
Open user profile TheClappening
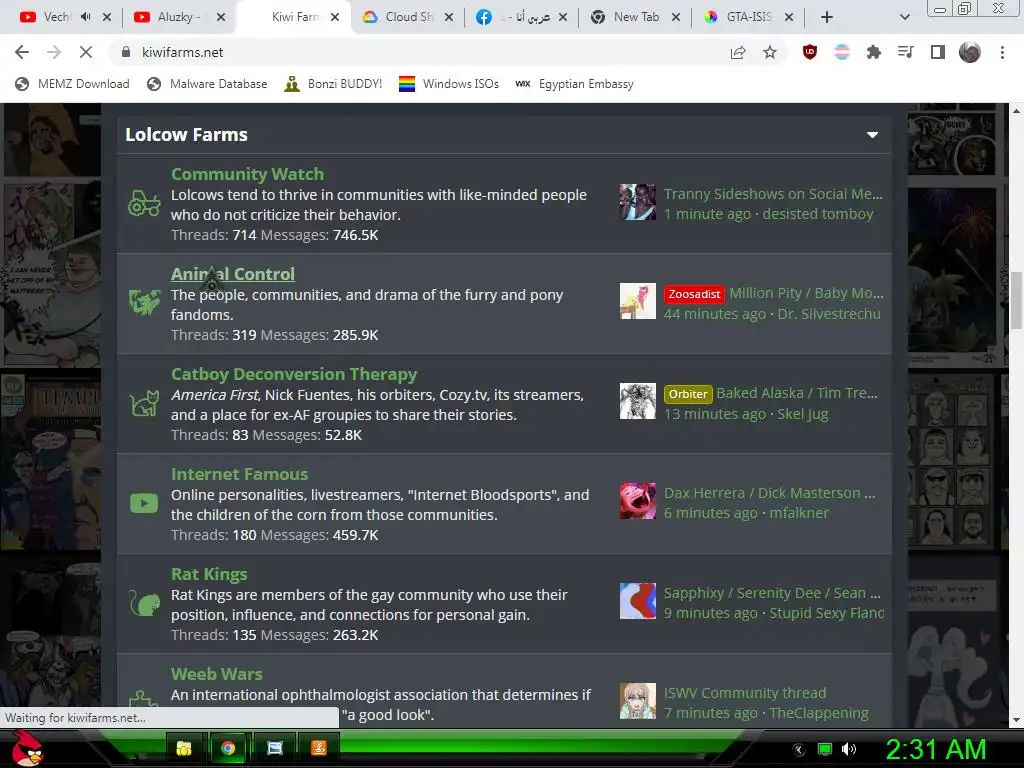tap(819, 713)
